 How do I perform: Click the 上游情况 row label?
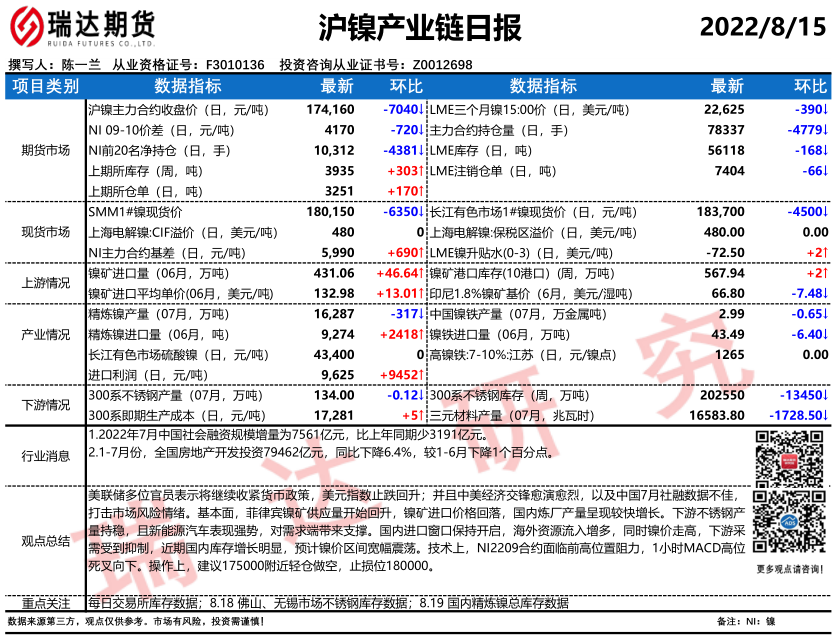[x=45, y=284]
